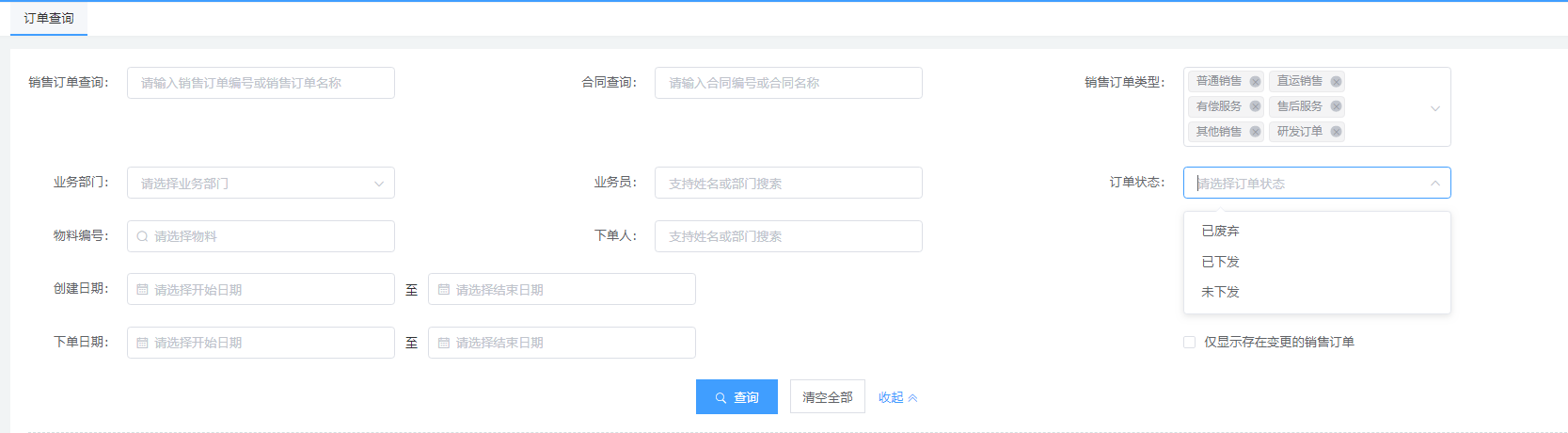
Task: Remove the 研发订单 tag
Action: click(x=1336, y=132)
